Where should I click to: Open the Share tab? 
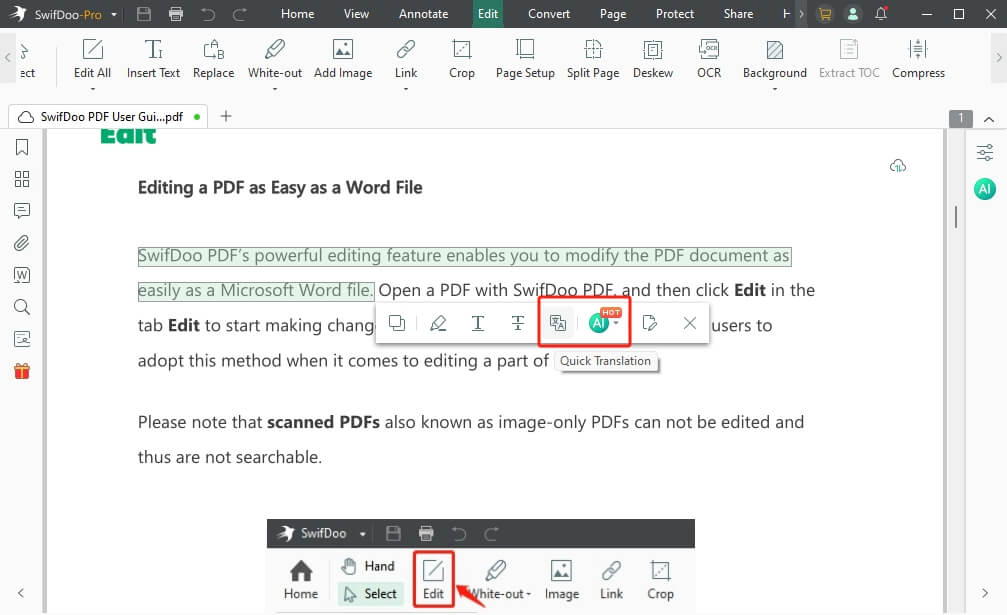click(738, 13)
